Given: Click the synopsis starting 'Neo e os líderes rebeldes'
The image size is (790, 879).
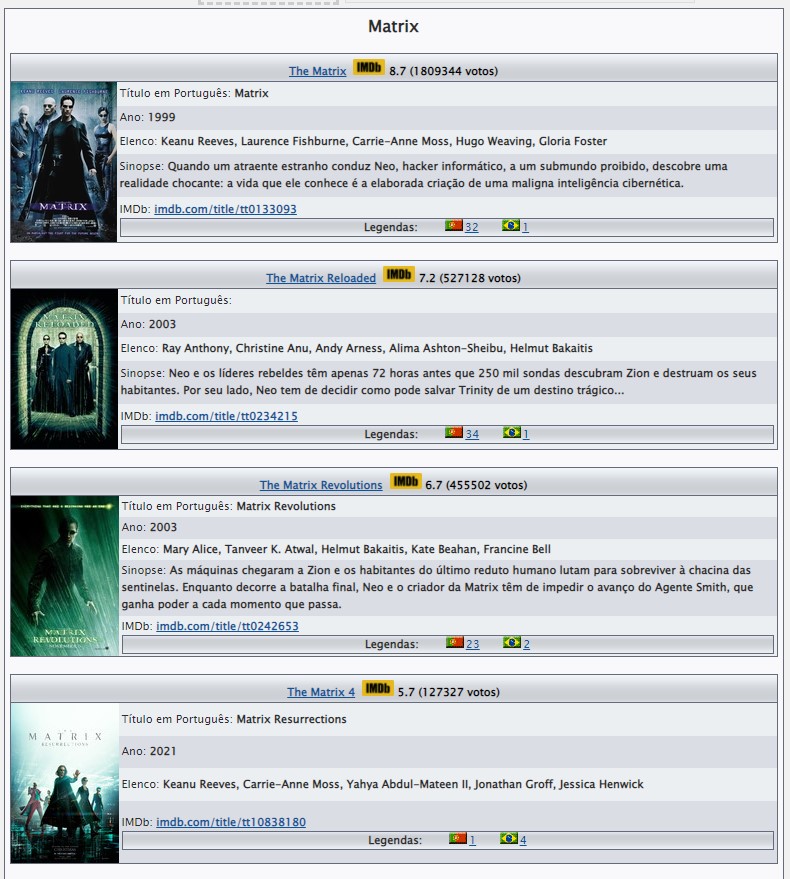Looking at the screenshot, I should point(438,381).
